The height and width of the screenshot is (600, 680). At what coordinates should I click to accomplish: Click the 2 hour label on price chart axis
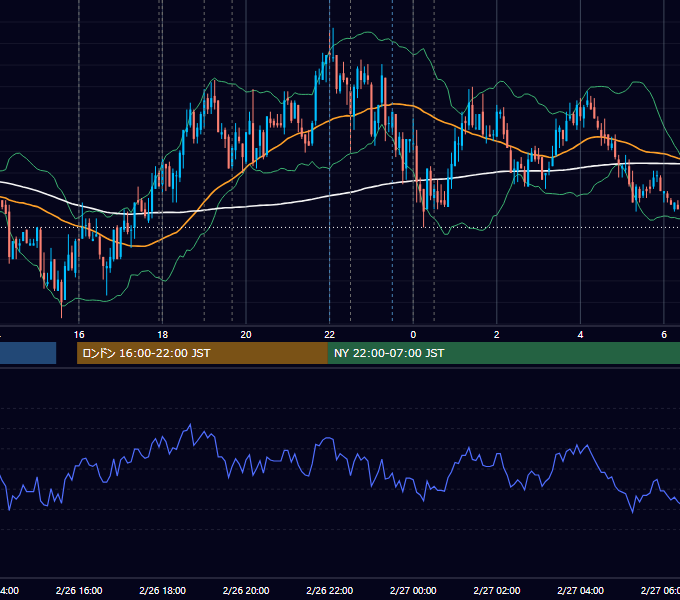coord(497,335)
